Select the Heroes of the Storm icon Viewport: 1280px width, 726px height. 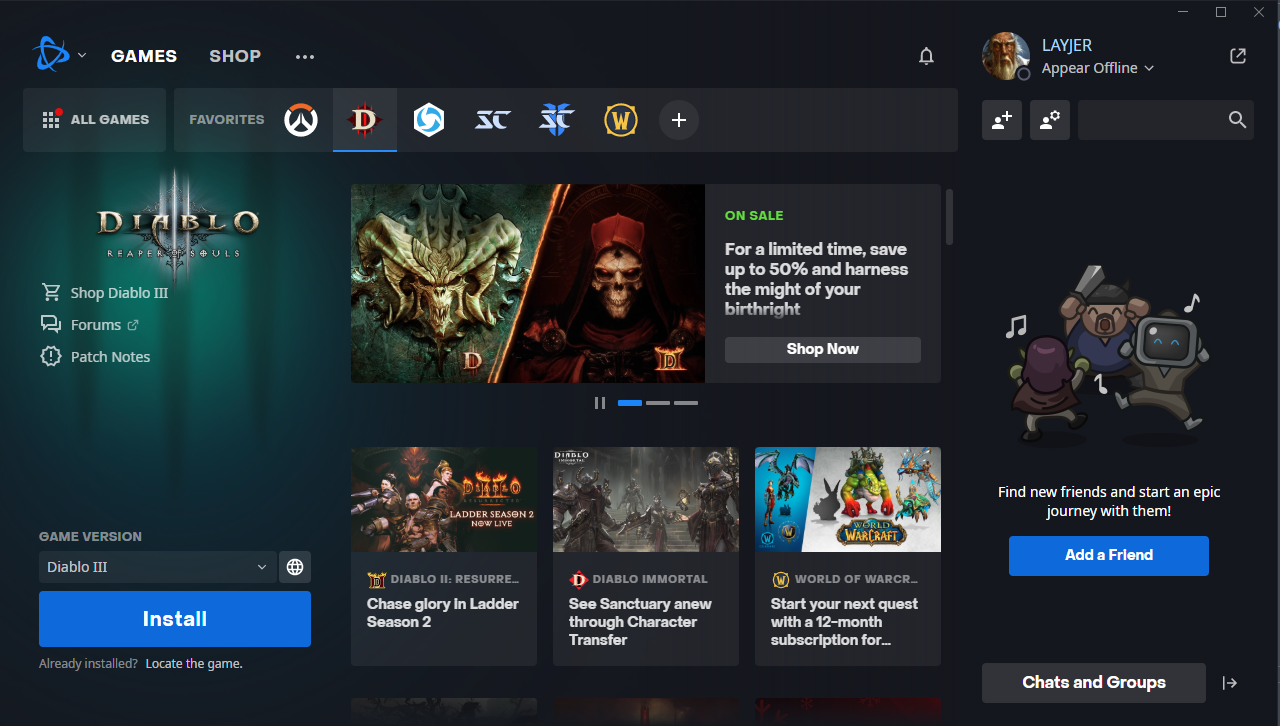click(x=429, y=120)
